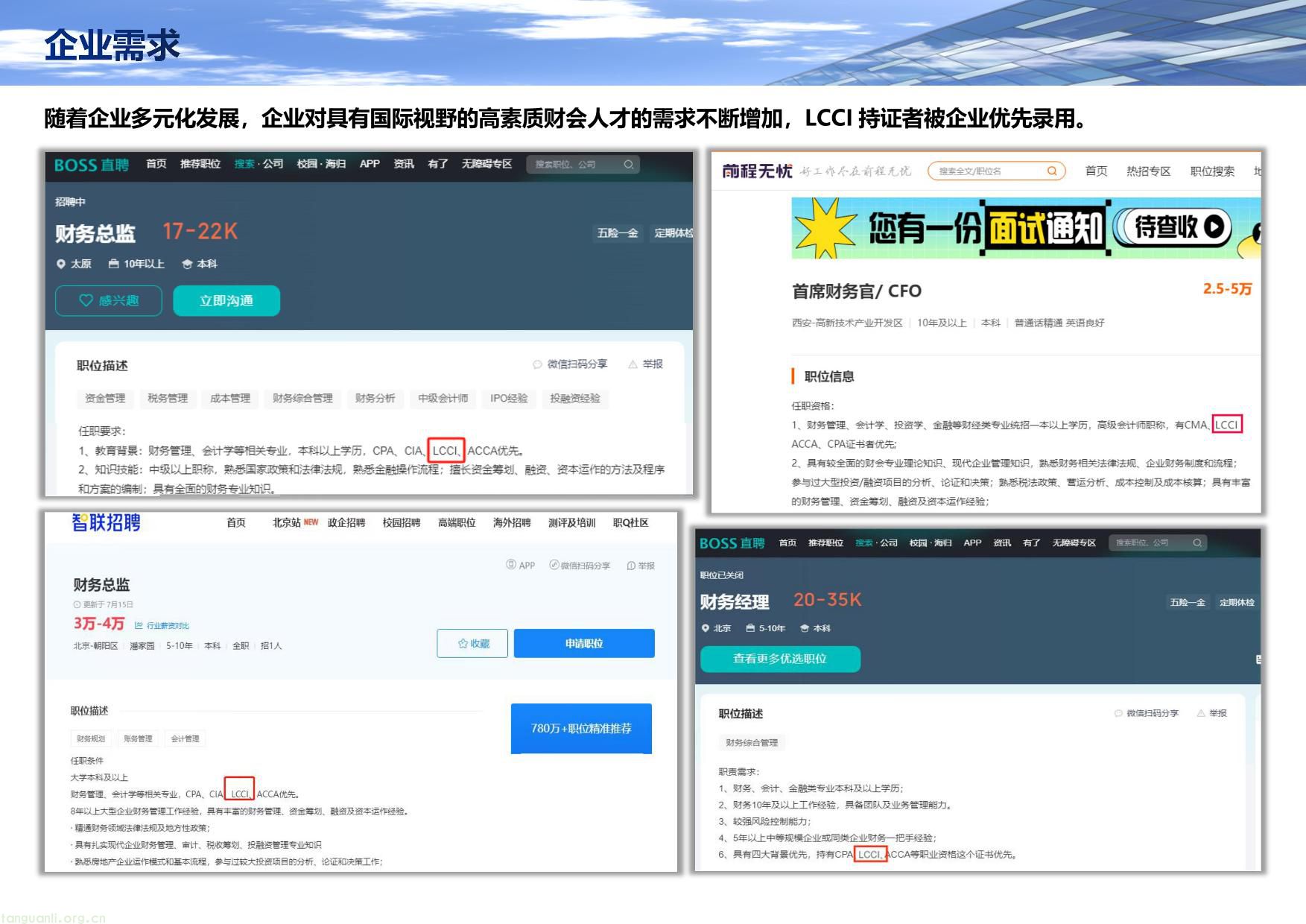
Task: Click 账务管理 tag in 智联招聘
Action: tap(138, 738)
